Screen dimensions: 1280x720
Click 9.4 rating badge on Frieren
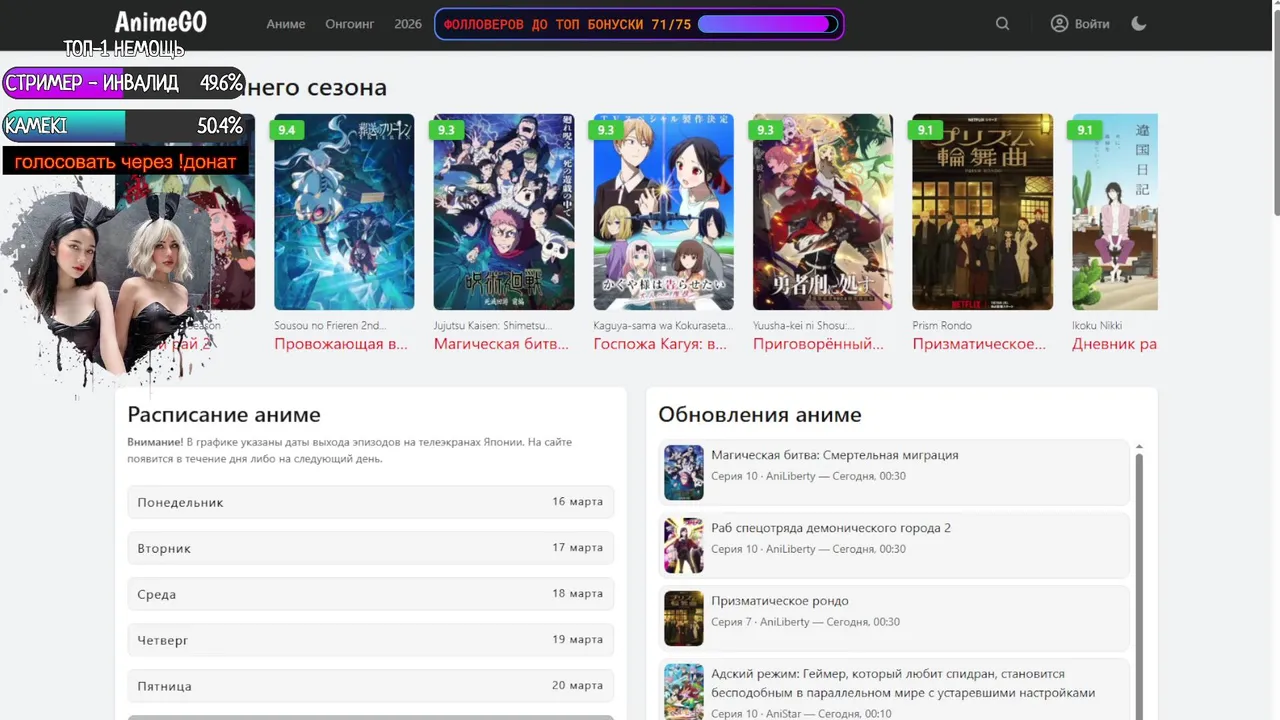[x=287, y=130]
